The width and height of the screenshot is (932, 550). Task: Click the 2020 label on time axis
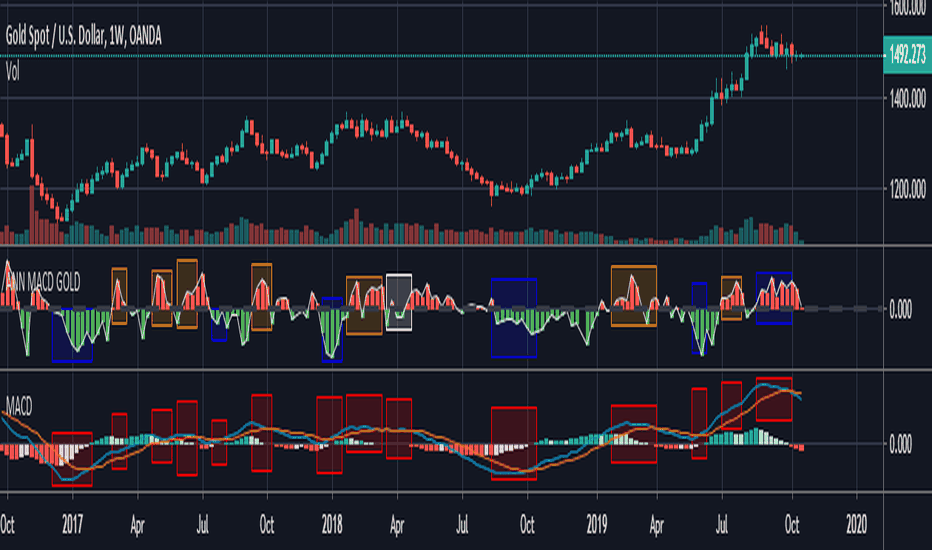coord(857,524)
